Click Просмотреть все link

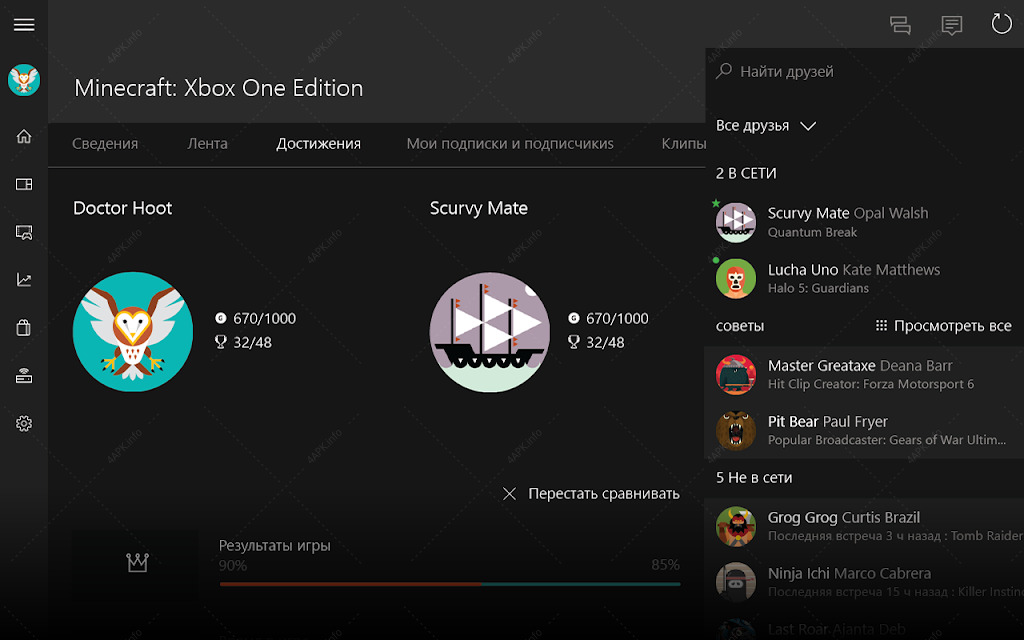click(x=953, y=325)
